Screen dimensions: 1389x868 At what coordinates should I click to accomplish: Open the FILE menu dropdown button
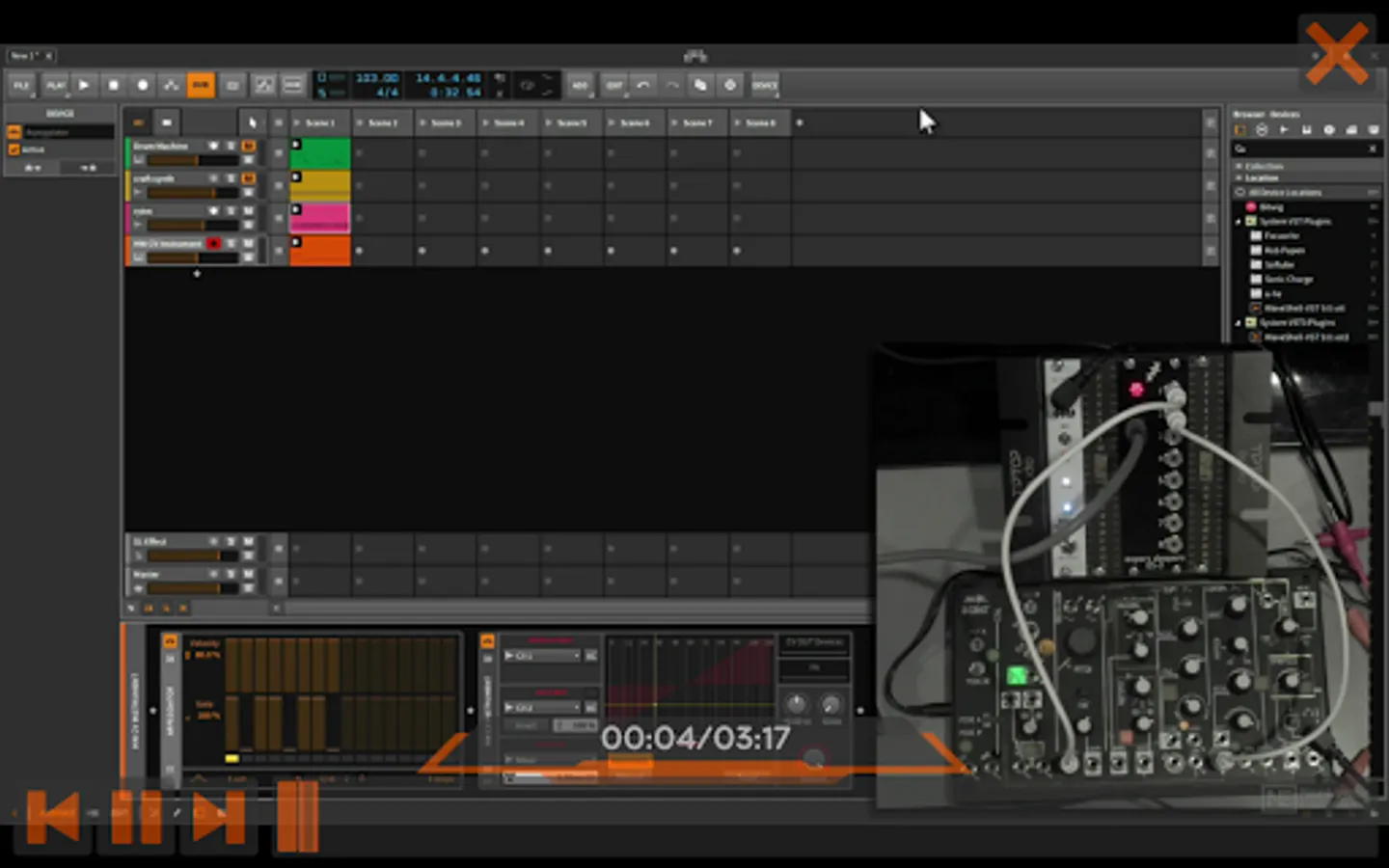tap(21, 85)
